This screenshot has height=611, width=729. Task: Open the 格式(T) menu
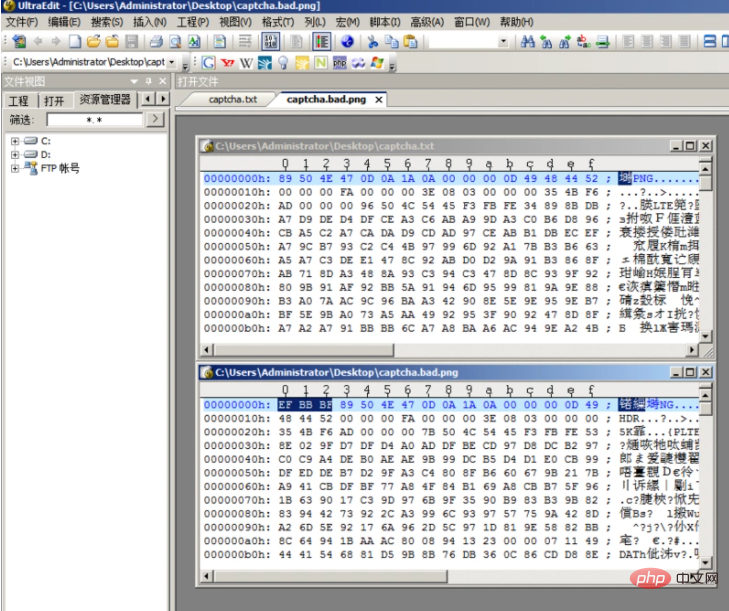point(277,21)
